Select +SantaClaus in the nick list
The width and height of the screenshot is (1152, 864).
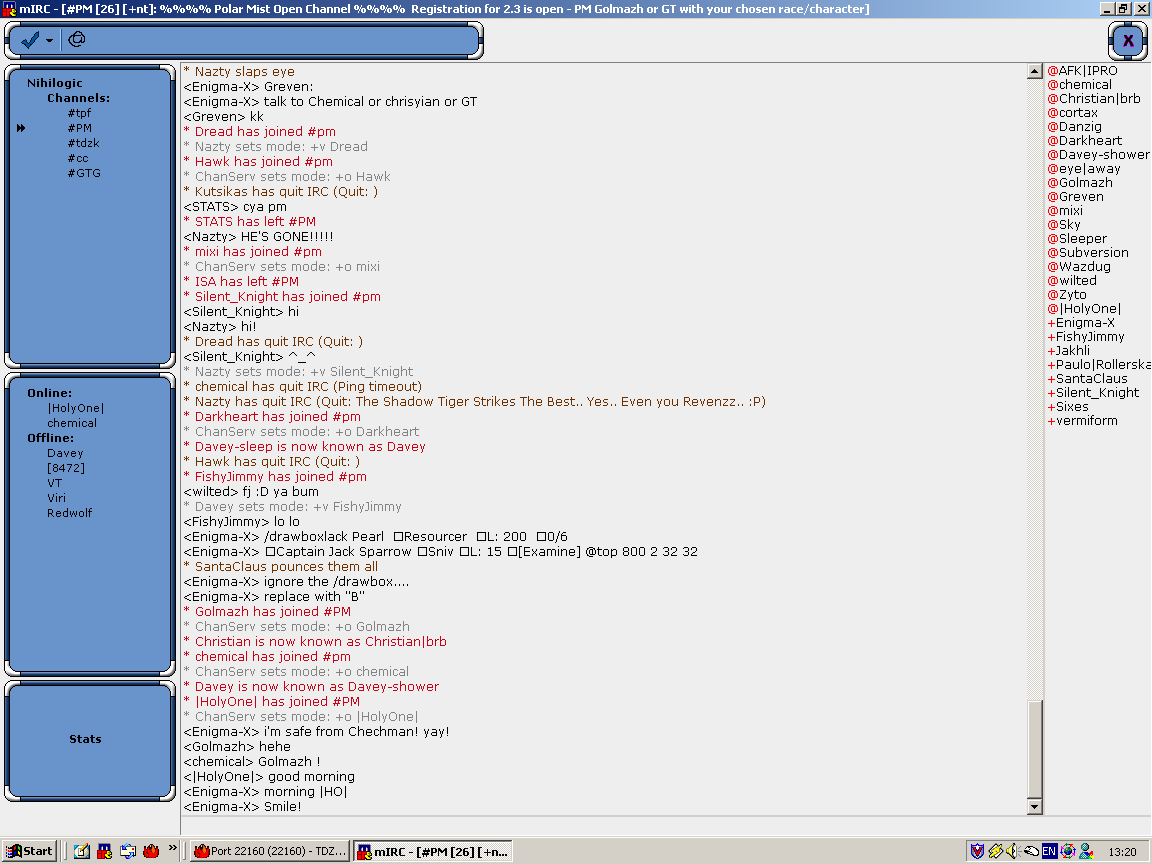coord(1087,378)
